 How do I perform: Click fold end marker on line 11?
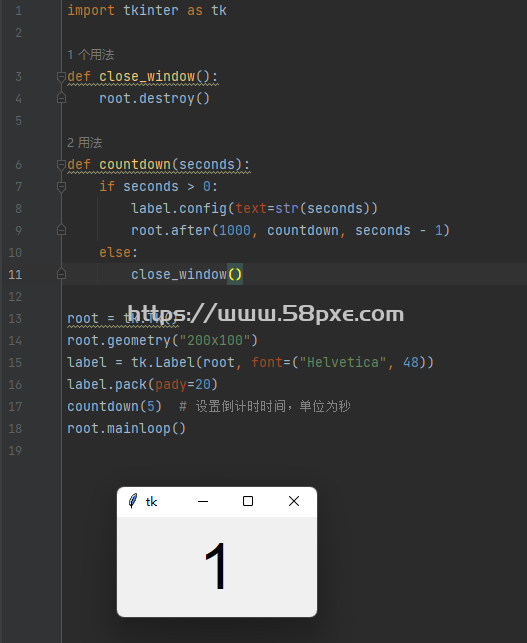[61, 274]
